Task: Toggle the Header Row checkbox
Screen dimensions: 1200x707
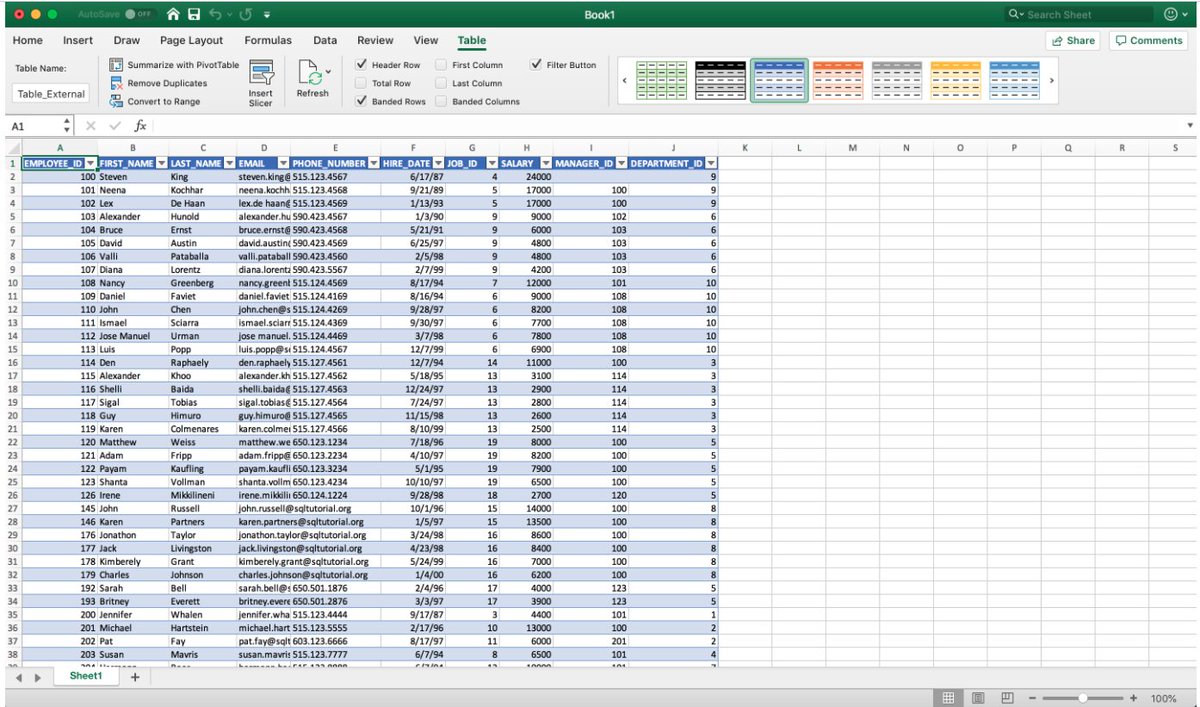Action: tap(362, 65)
